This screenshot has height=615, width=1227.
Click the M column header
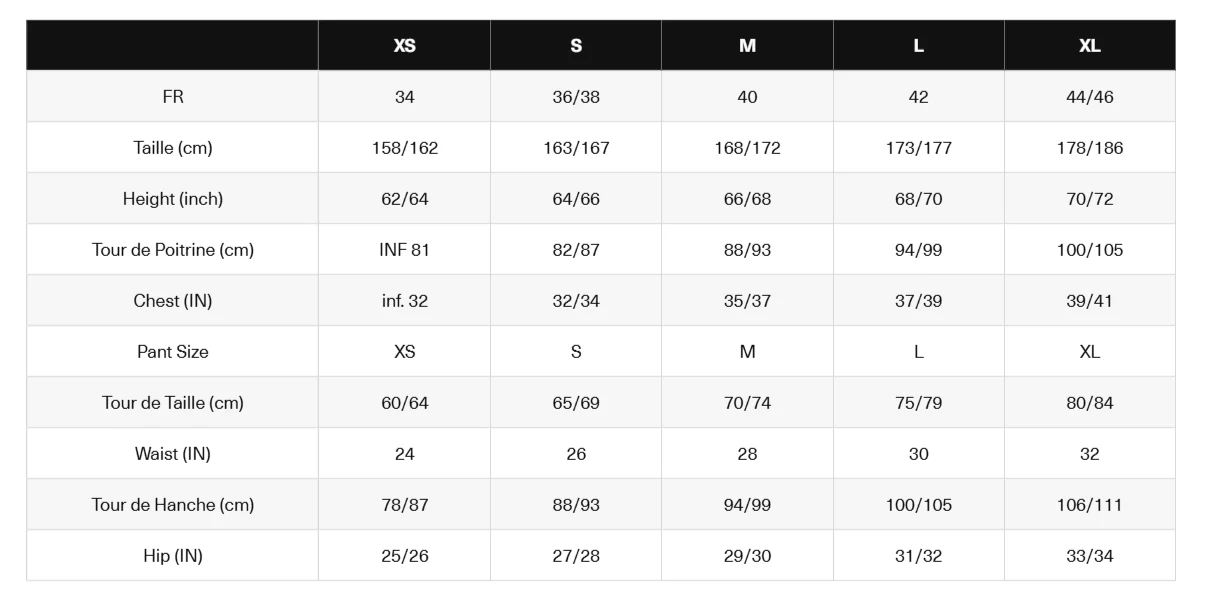[x=747, y=46]
